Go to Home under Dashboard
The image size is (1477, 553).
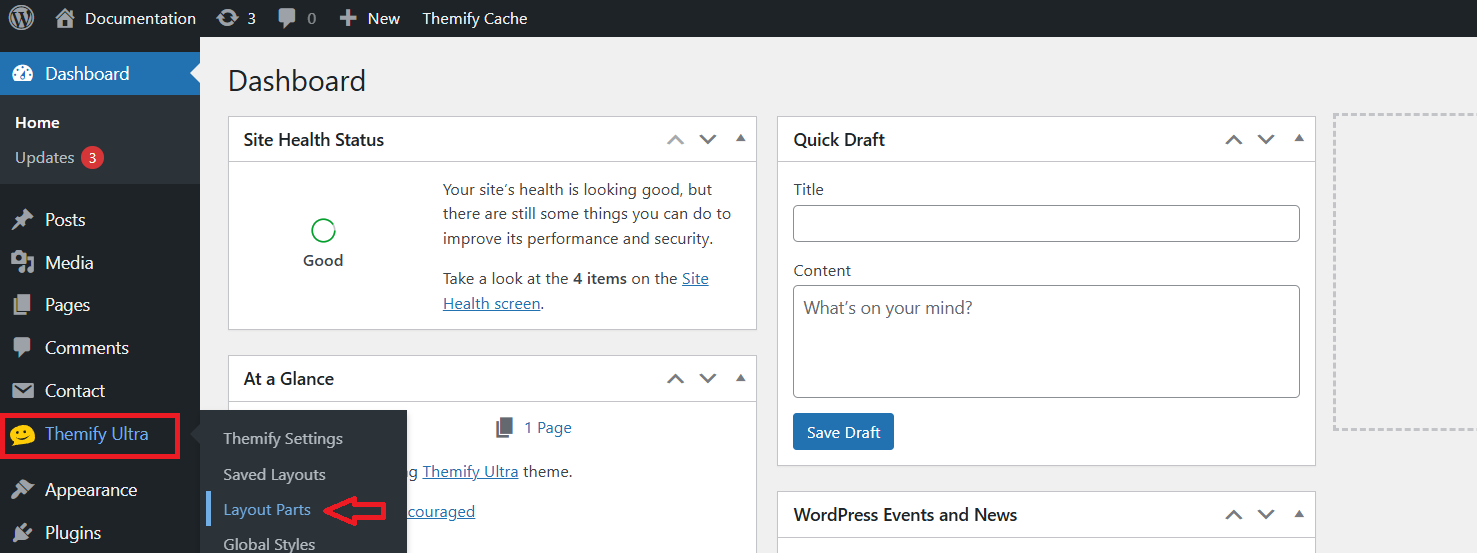tap(38, 123)
